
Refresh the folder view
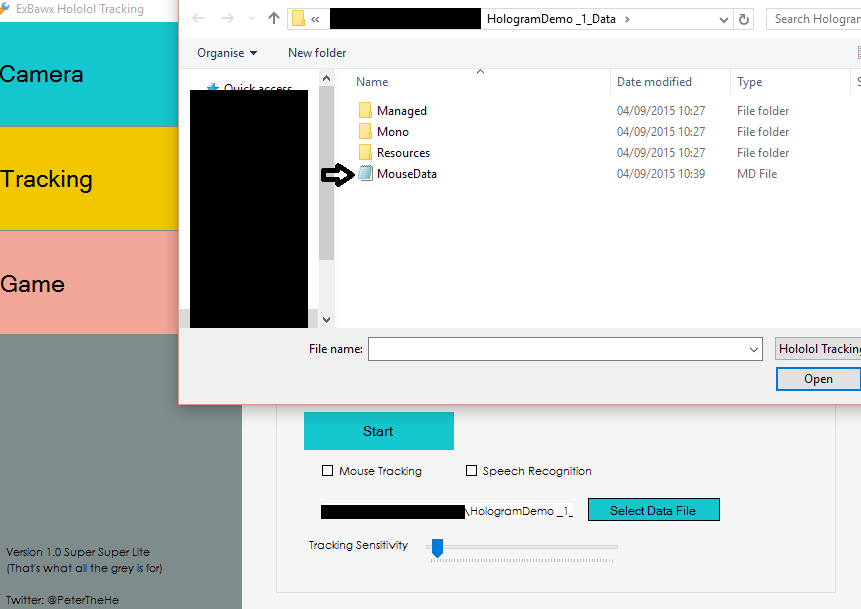pos(743,20)
